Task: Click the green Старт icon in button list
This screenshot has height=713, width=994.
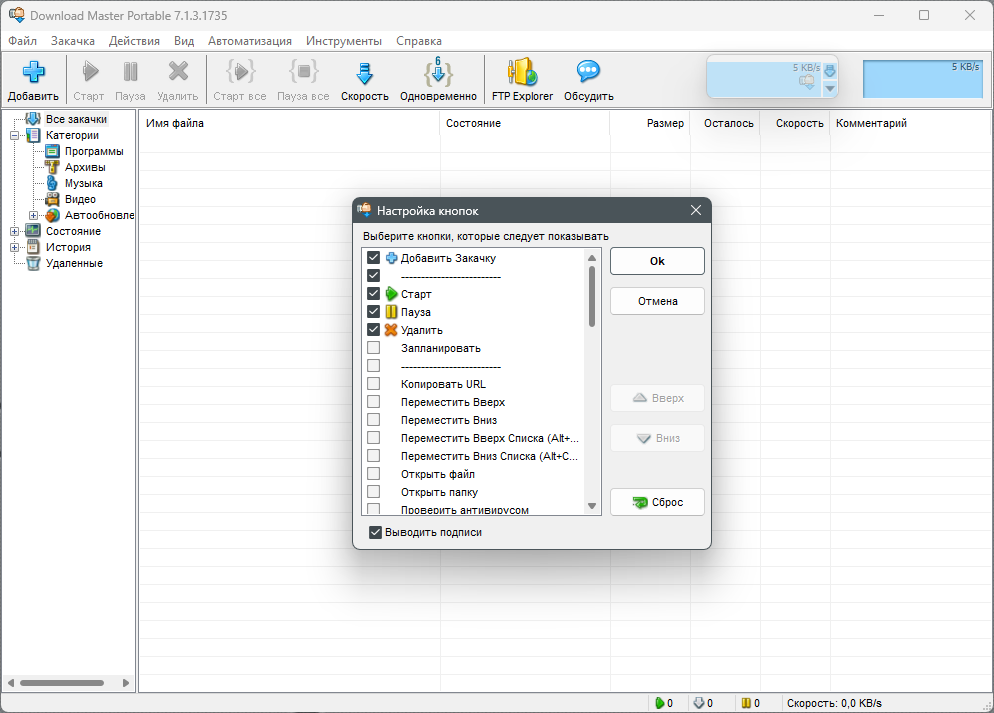Action: pyautogui.click(x=392, y=294)
